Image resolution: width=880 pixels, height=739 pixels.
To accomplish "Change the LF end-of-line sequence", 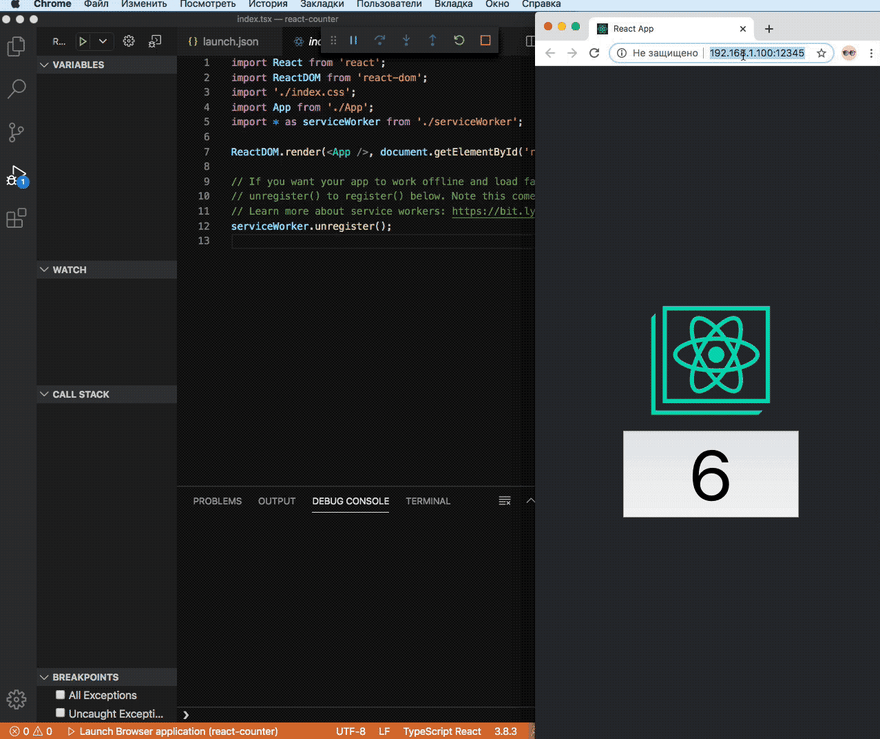I will point(384,731).
